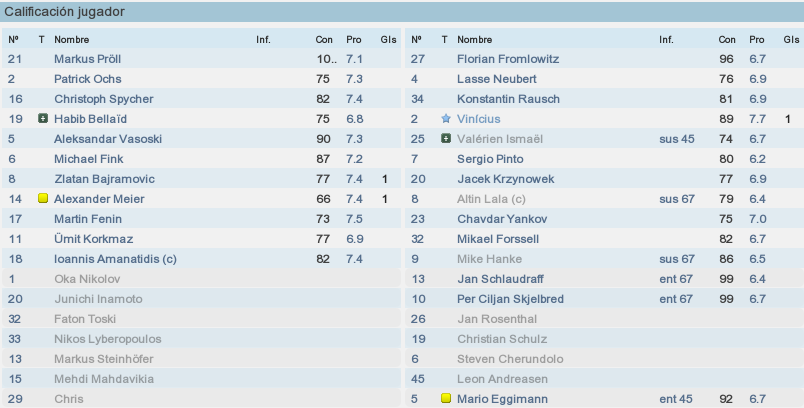Open Florian Fromlowitz player page
This screenshot has height=408, width=804.
click(508, 59)
